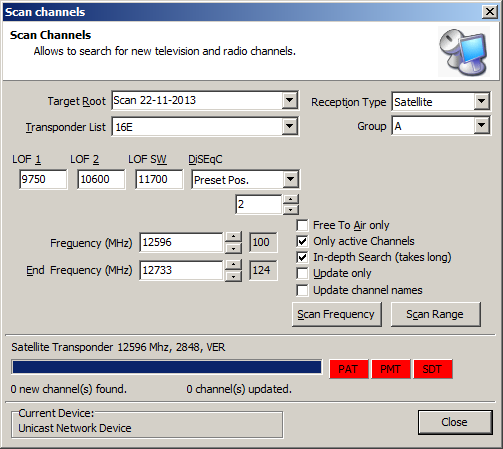Start the Scan Frequency button
The width and height of the screenshot is (503, 449).
(337, 314)
